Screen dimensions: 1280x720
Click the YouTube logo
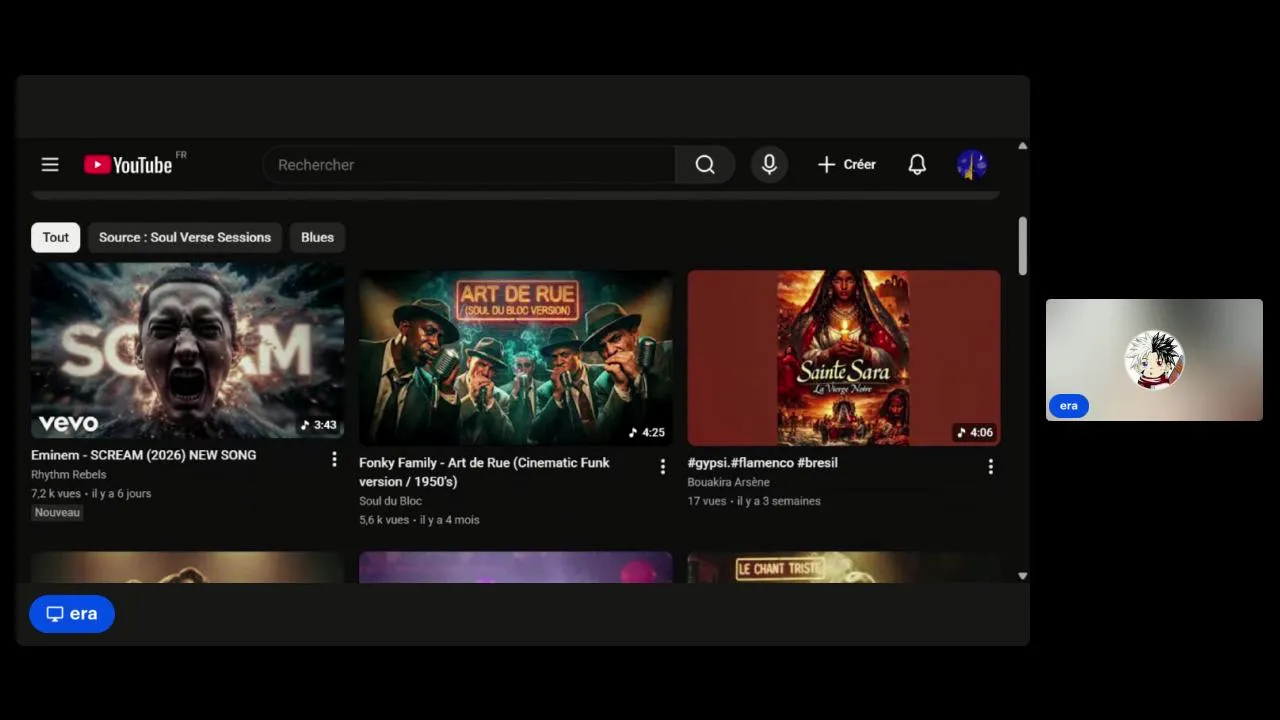129,165
